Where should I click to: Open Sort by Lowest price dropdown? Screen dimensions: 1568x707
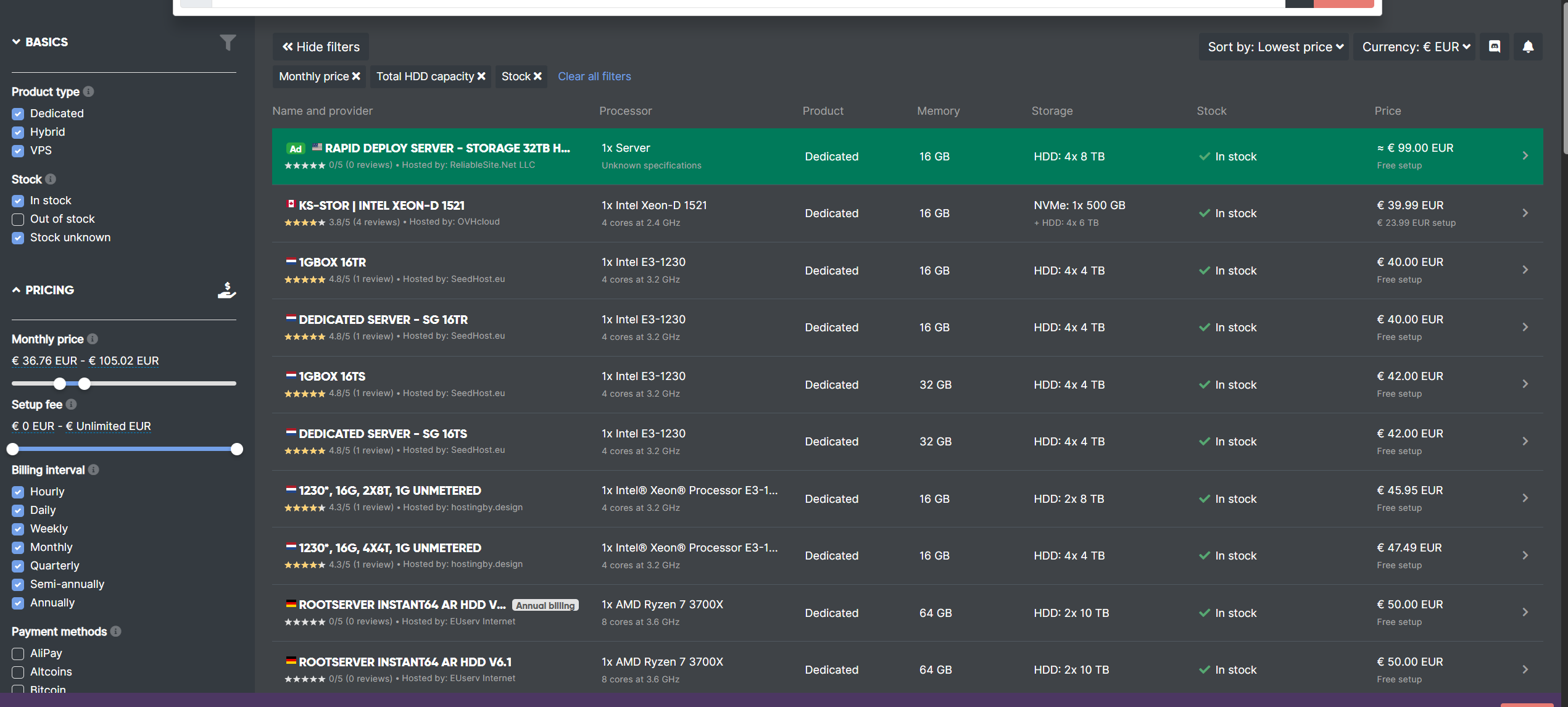coord(1274,47)
